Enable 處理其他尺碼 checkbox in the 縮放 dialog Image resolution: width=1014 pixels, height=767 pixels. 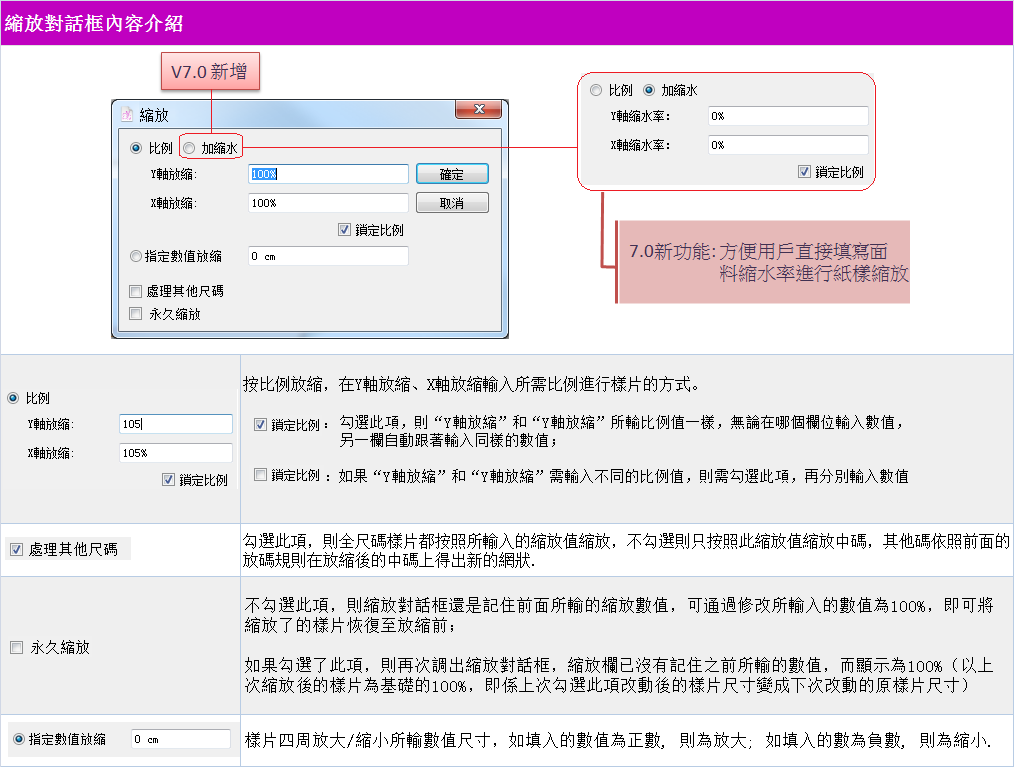pos(136,291)
